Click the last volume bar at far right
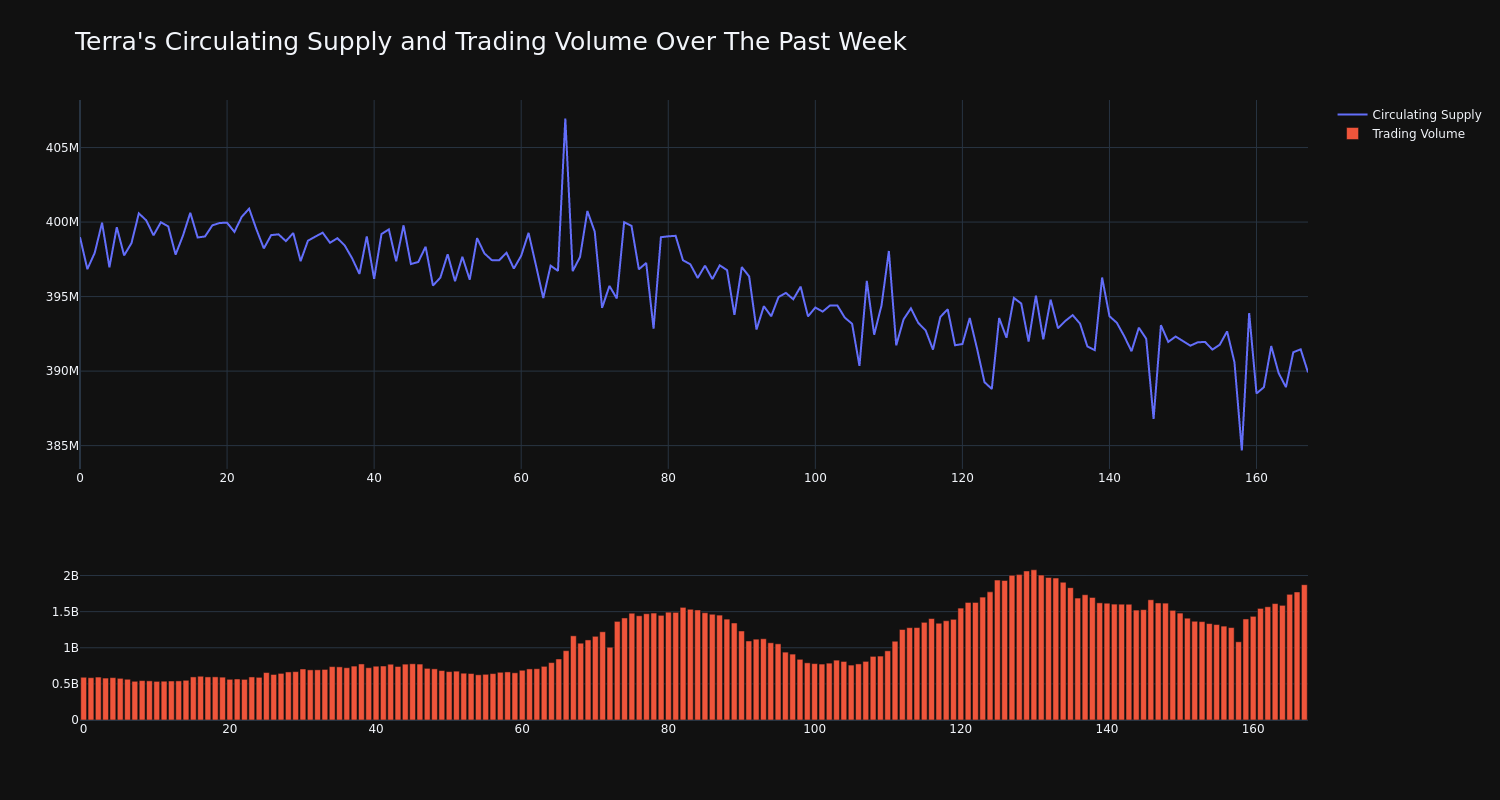 [1304, 652]
